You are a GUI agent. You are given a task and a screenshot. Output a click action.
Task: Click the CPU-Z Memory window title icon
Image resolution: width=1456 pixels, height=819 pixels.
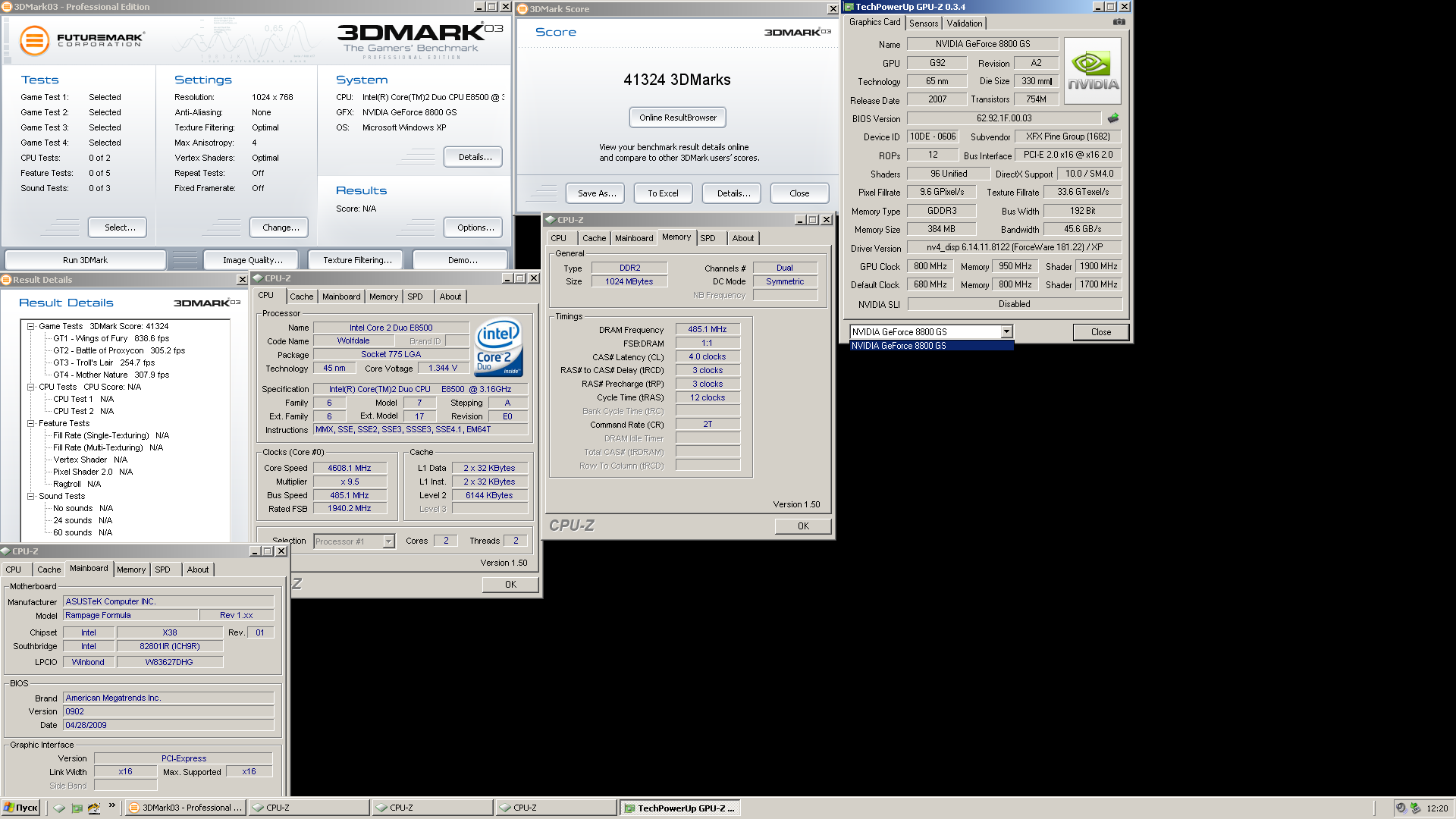551,220
